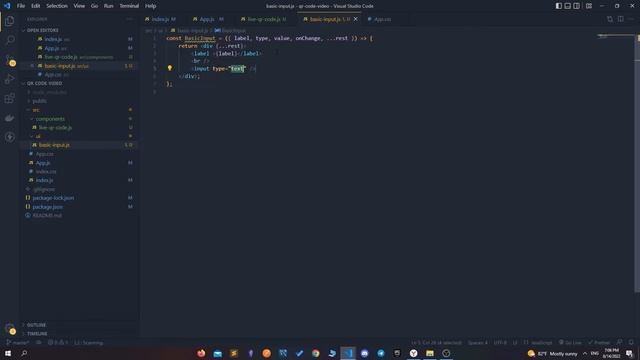Open the View menu
The width and height of the screenshot is (640, 360).
click(x=79, y=6)
